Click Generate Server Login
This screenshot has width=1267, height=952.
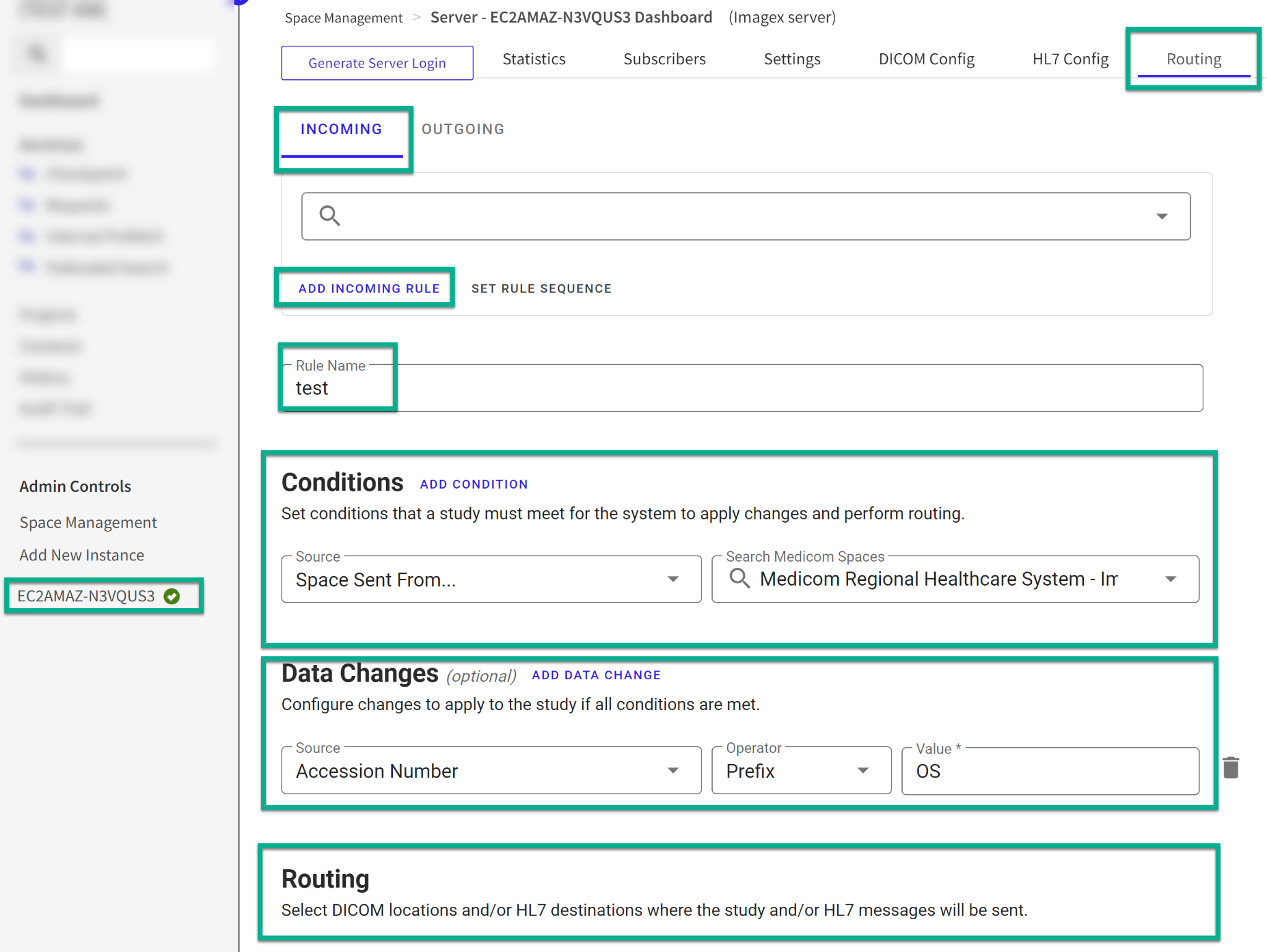377,62
